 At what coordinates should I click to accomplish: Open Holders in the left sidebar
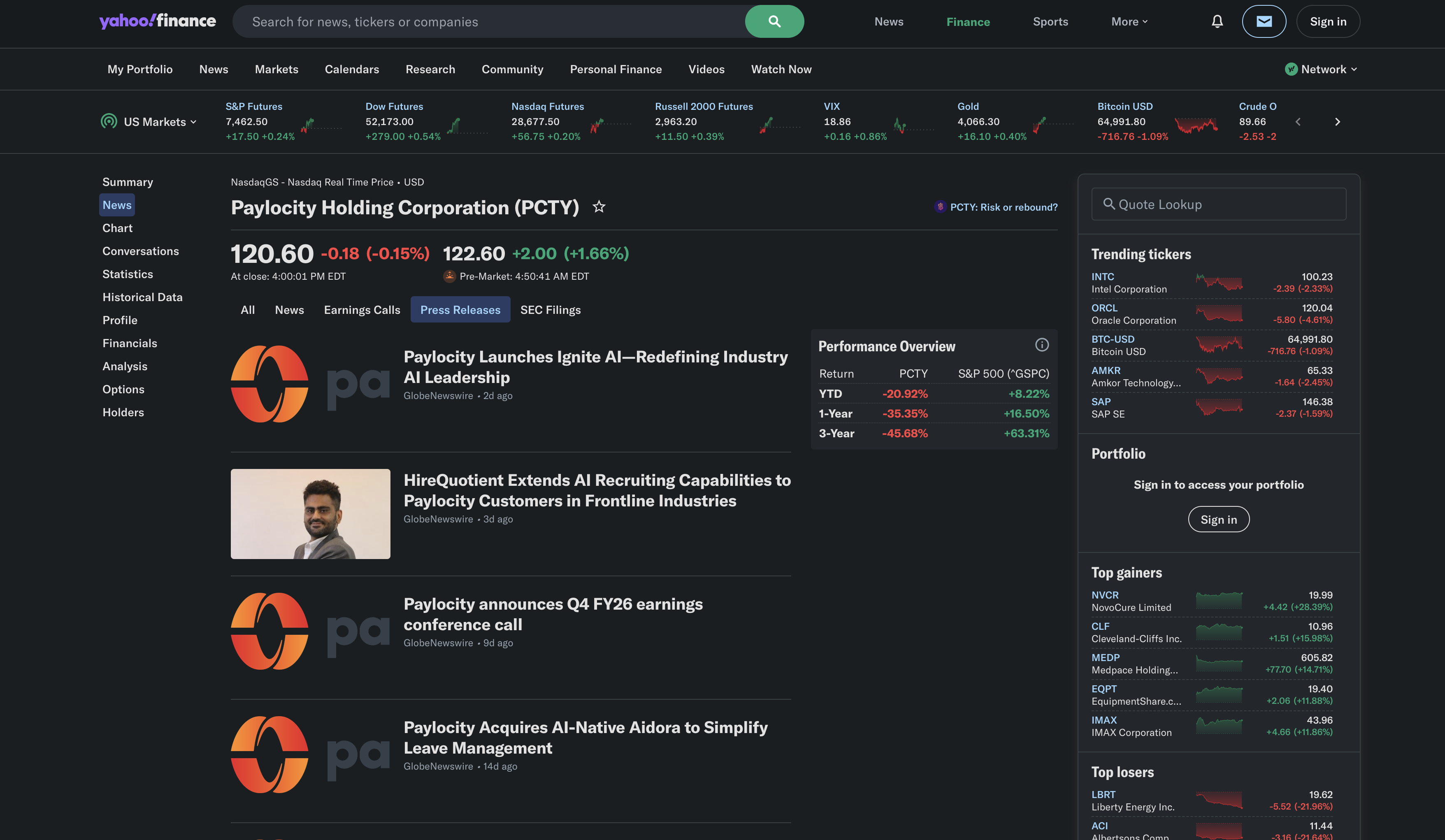(x=123, y=412)
